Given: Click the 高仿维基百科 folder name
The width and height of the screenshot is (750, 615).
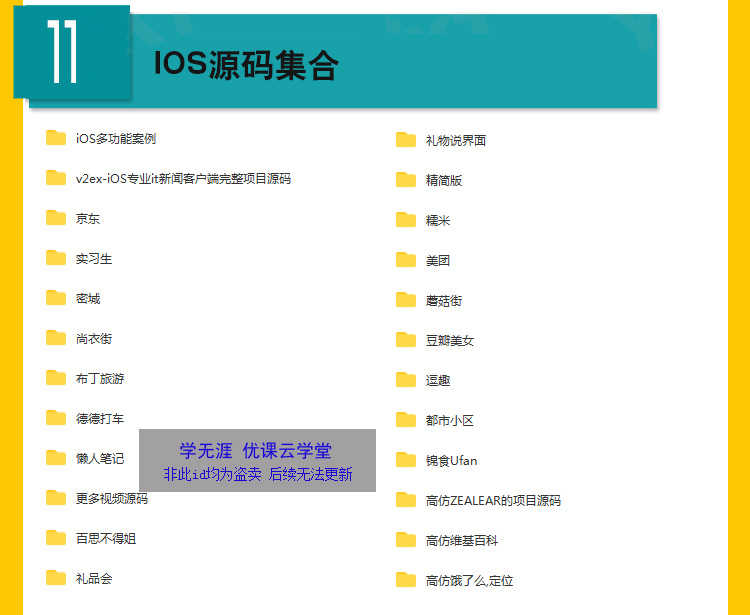Looking at the screenshot, I should click(x=462, y=541).
